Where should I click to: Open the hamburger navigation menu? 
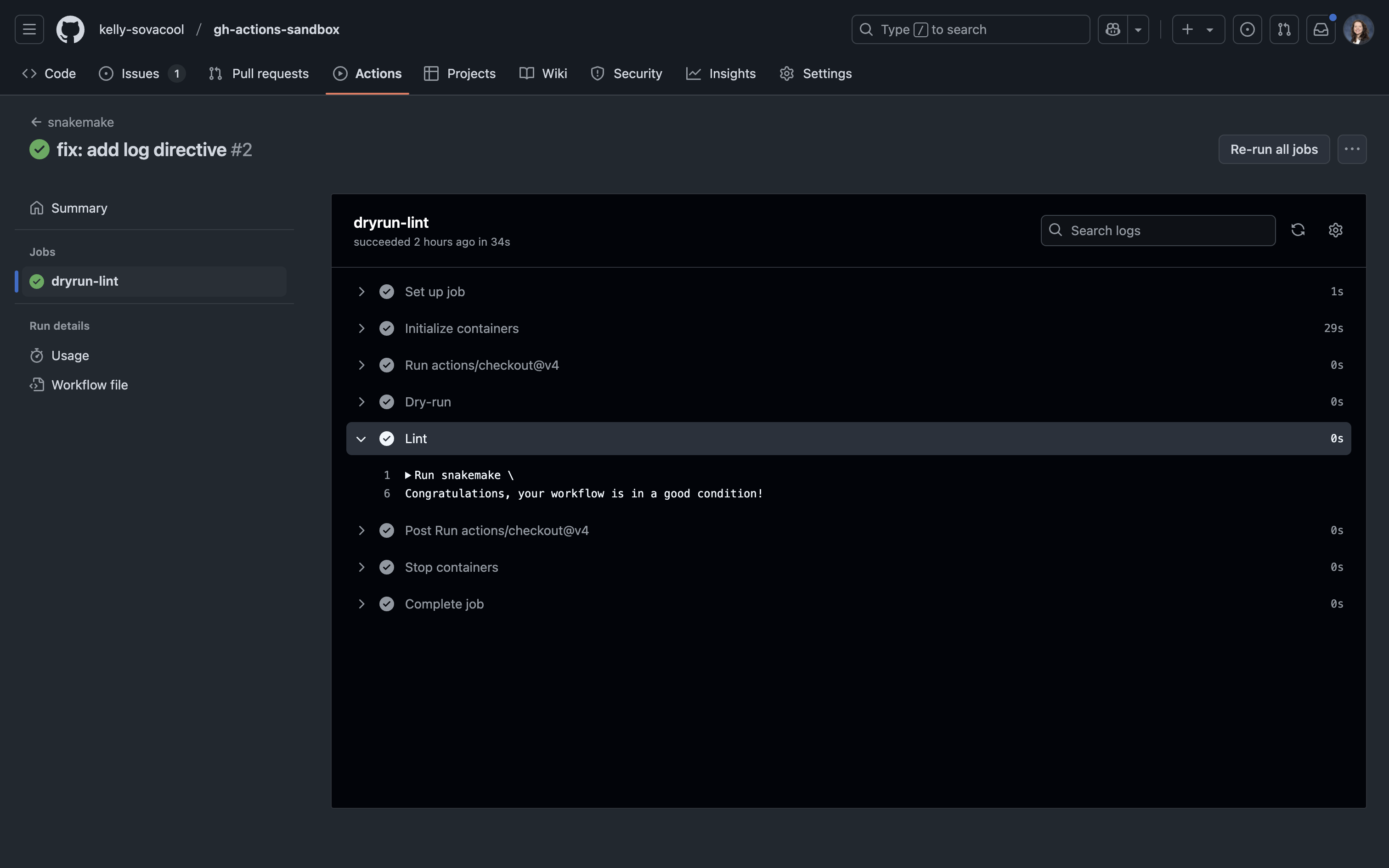click(29, 29)
